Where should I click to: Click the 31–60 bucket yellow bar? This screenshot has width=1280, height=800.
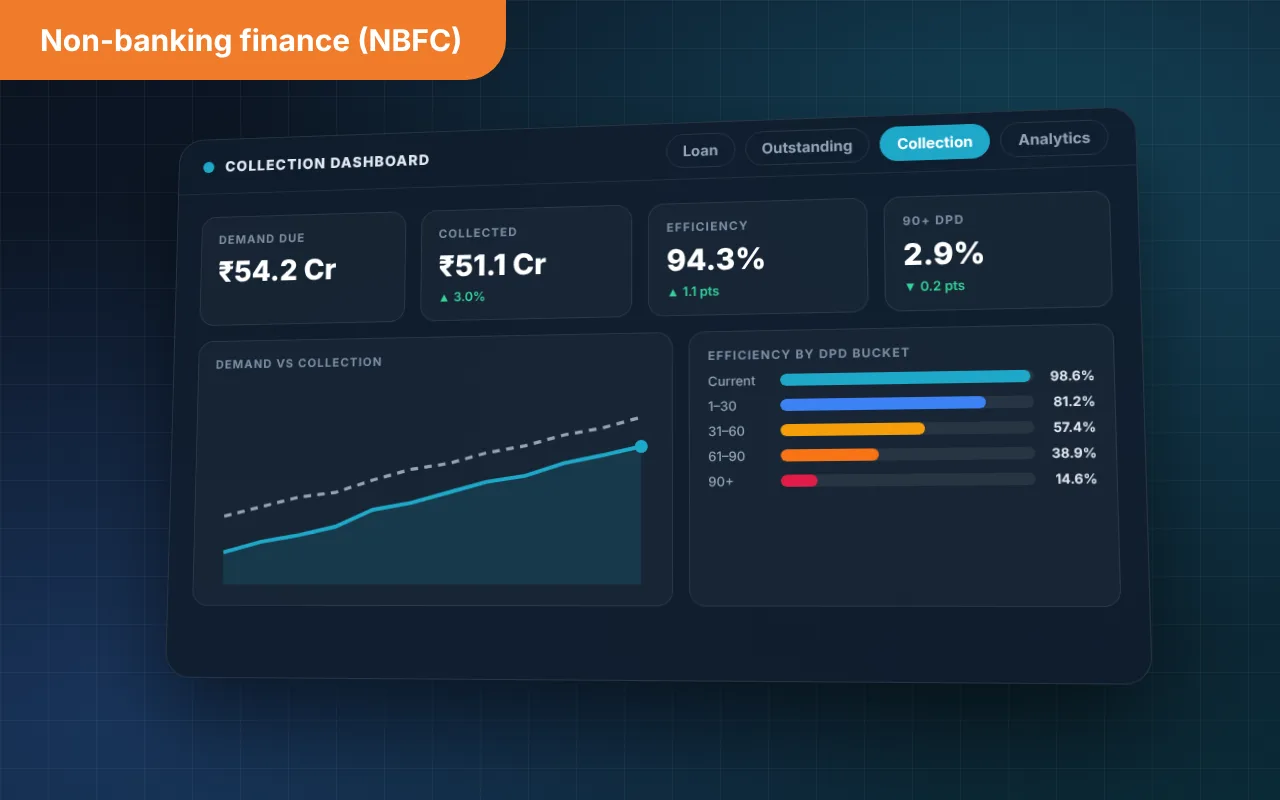point(852,429)
